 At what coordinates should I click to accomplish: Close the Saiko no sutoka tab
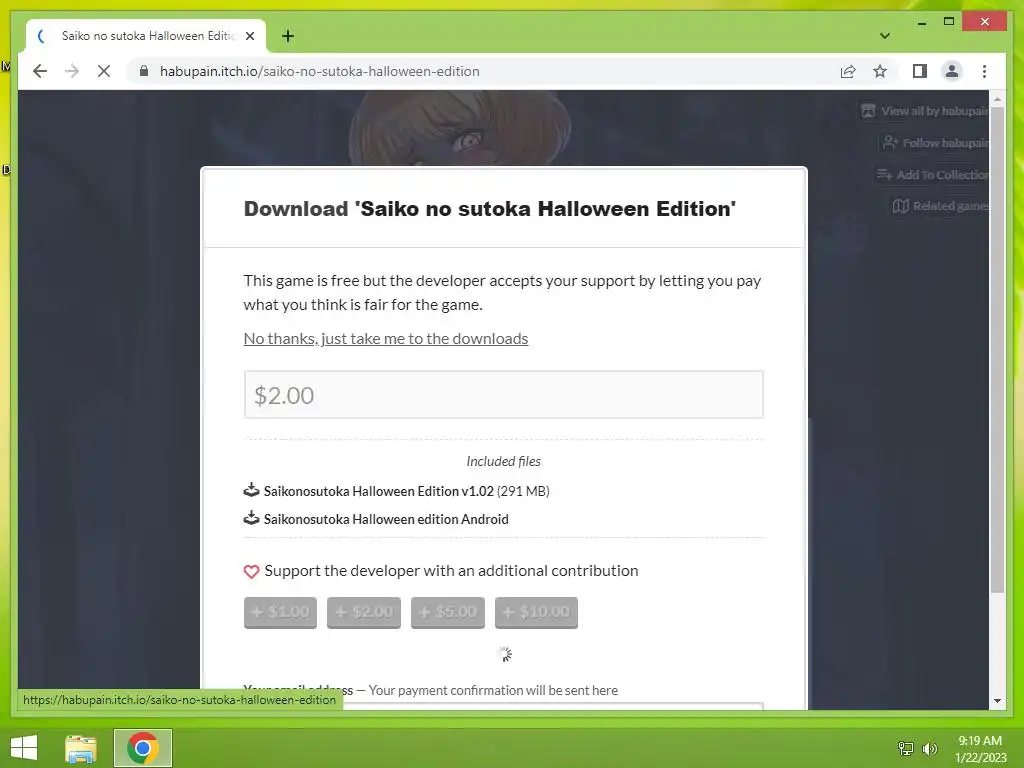(x=249, y=36)
